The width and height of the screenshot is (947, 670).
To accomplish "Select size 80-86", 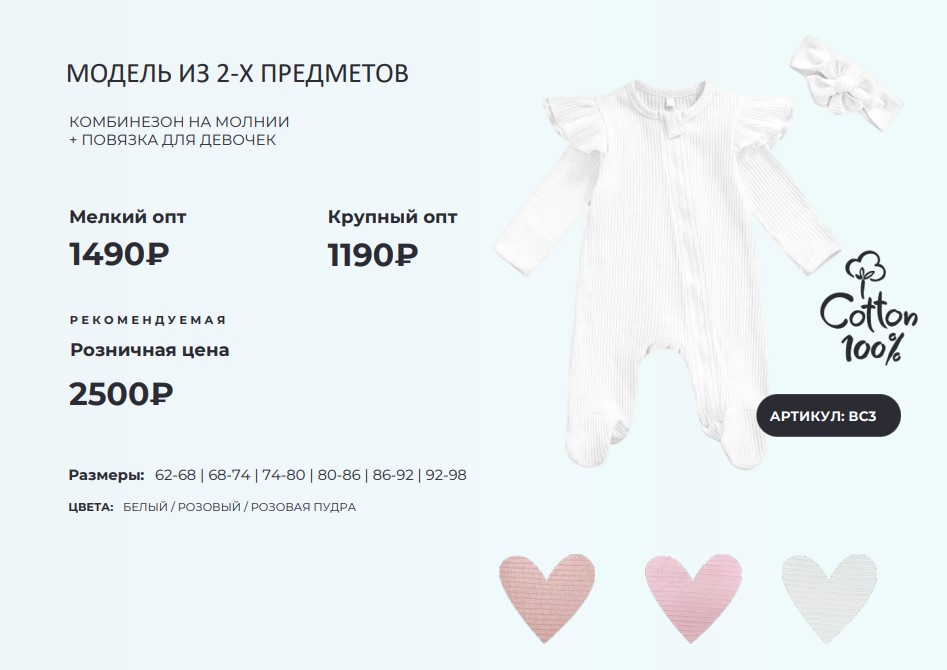I will tap(337, 475).
